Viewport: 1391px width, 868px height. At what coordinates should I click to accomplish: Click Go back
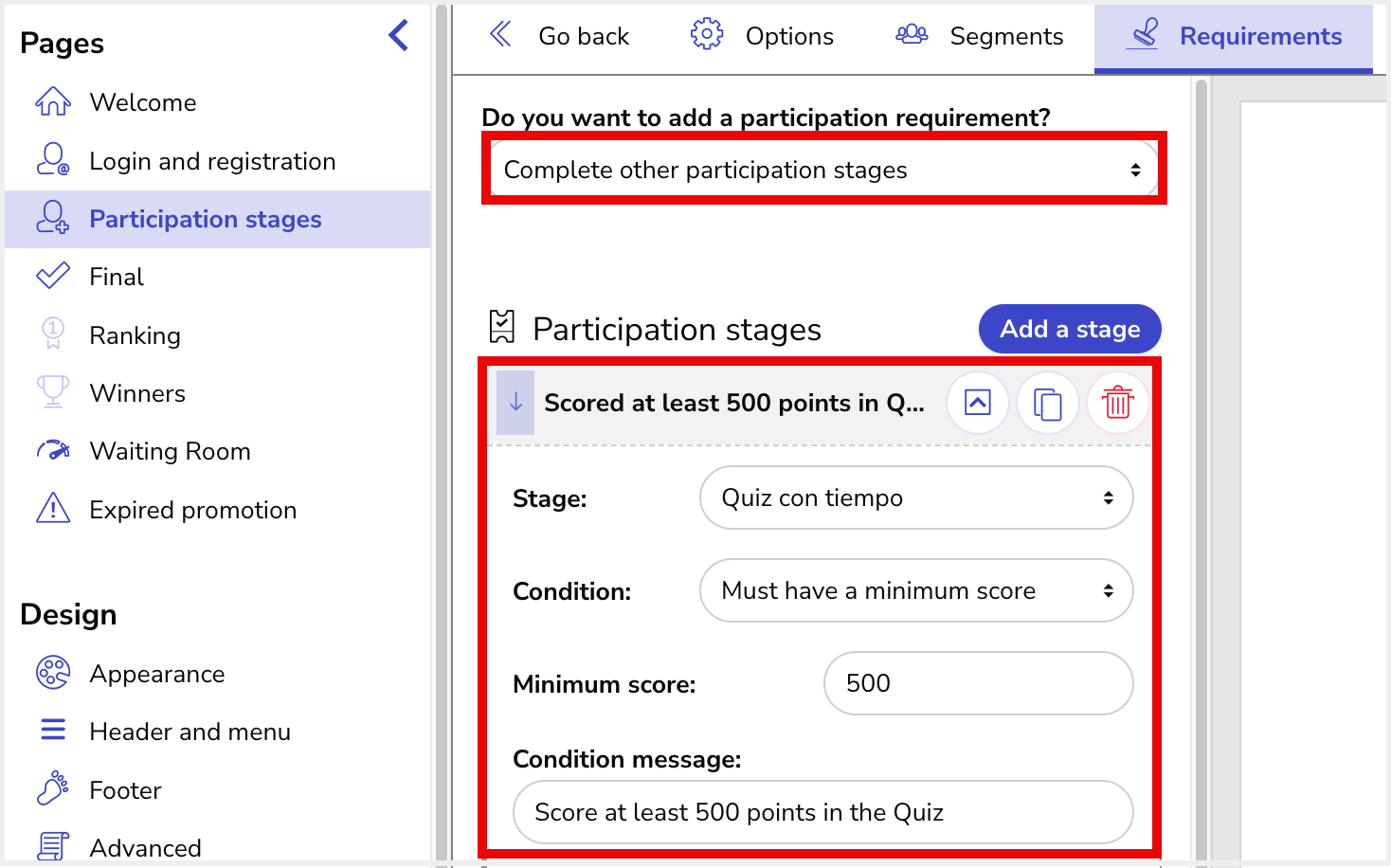[x=559, y=36]
